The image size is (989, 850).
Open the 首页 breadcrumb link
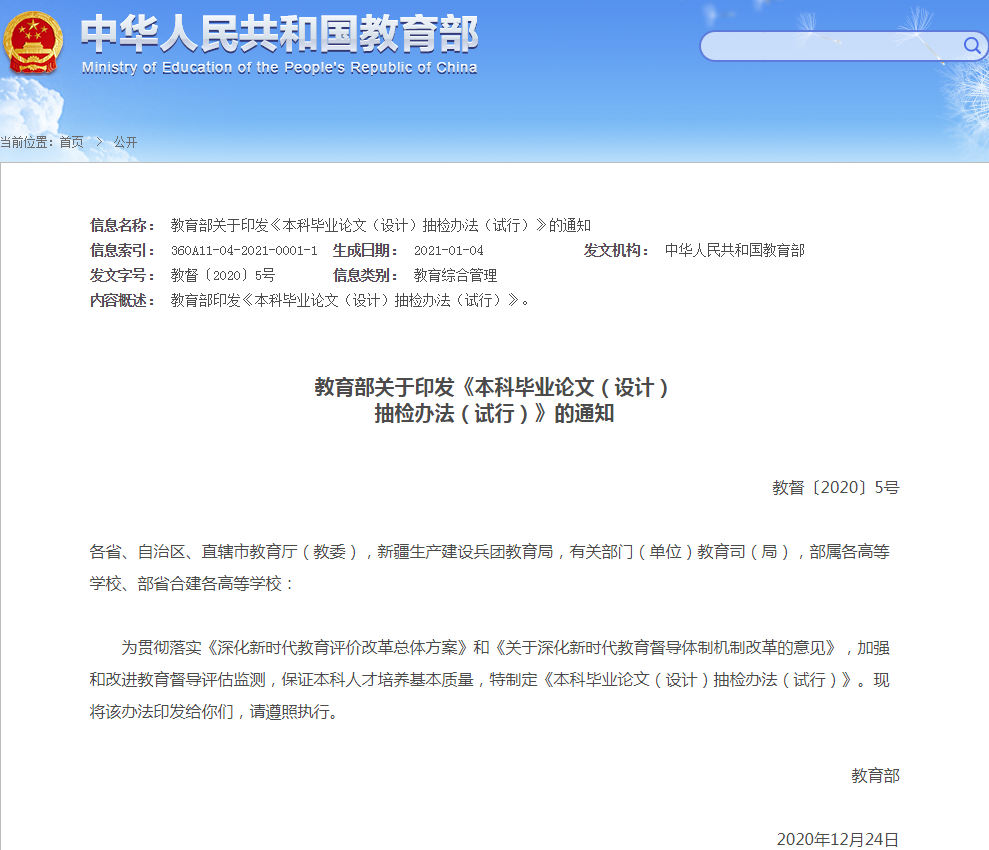pos(71,143)
